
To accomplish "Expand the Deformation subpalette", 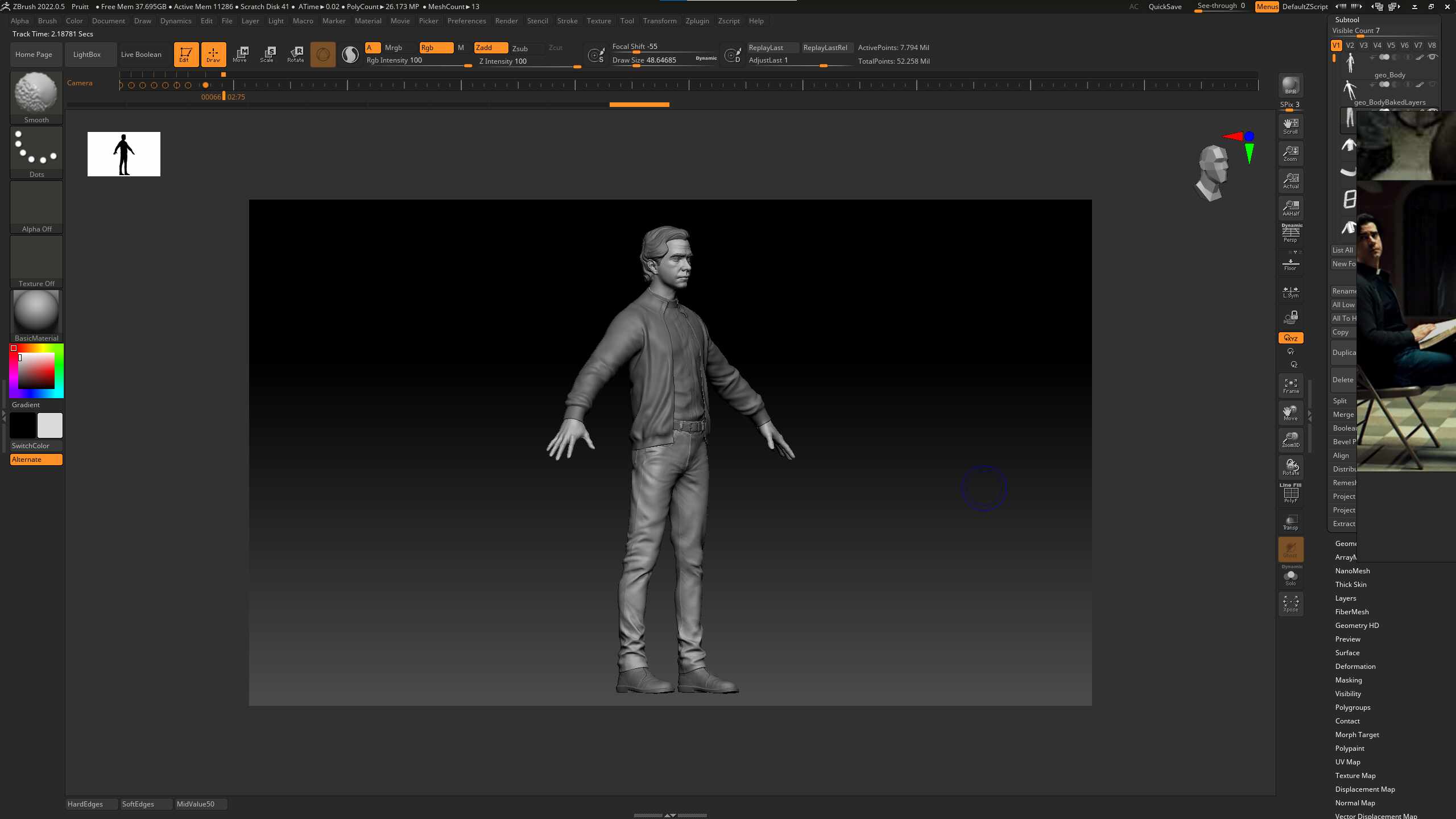I will pyautogui.click(x=1355, y=666).
